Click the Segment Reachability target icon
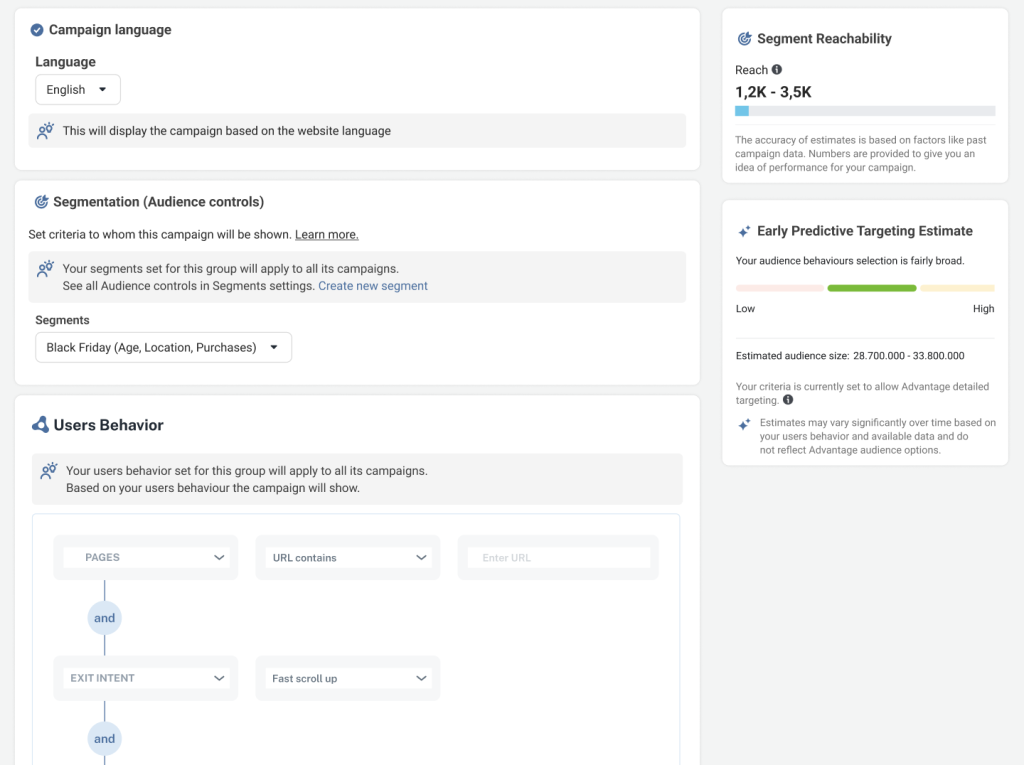This screenshot has width=1024, height=765. pyautogui.click(x=744, y=39)
